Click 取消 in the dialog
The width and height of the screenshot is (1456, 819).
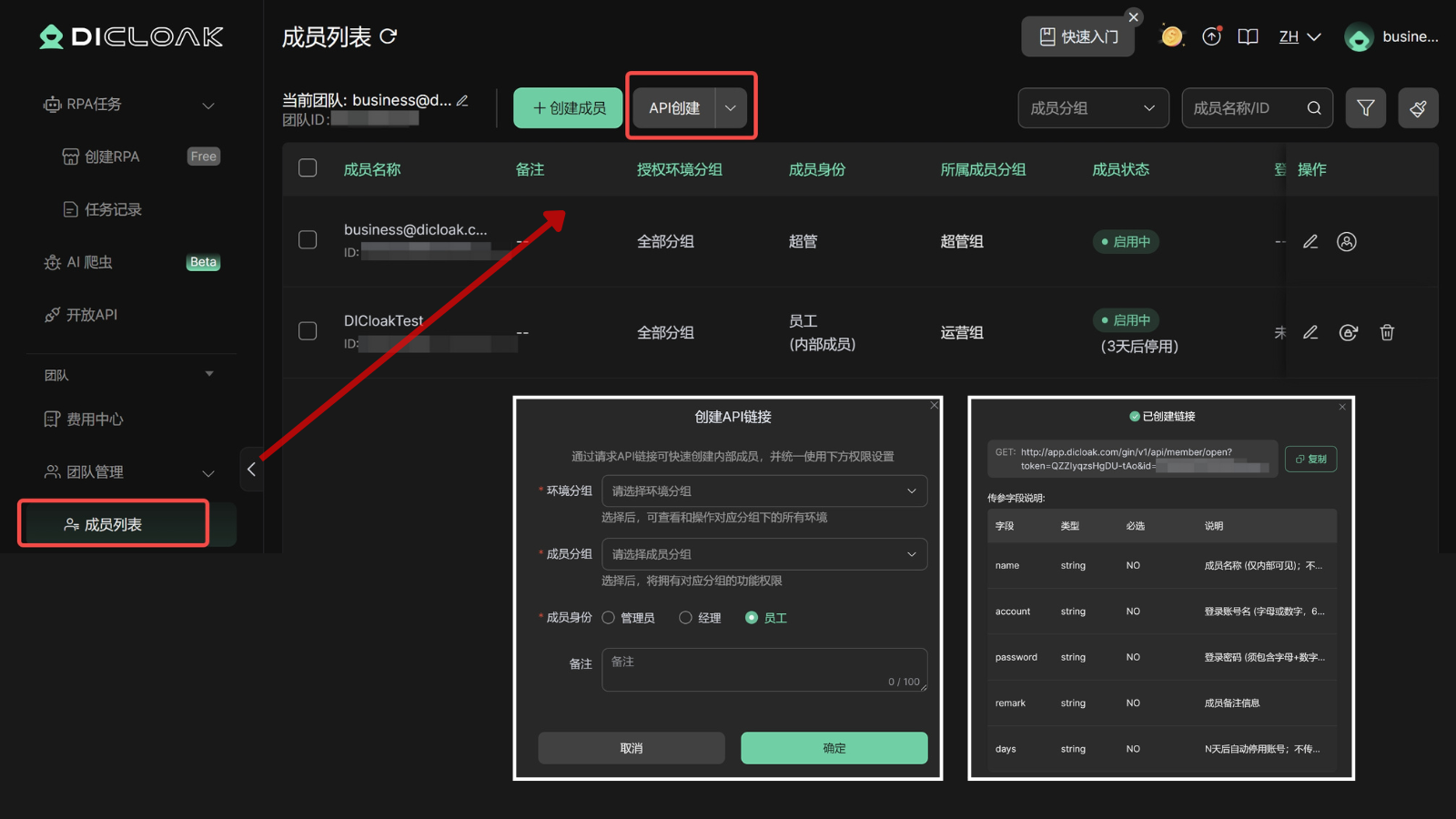coord(632,748)
